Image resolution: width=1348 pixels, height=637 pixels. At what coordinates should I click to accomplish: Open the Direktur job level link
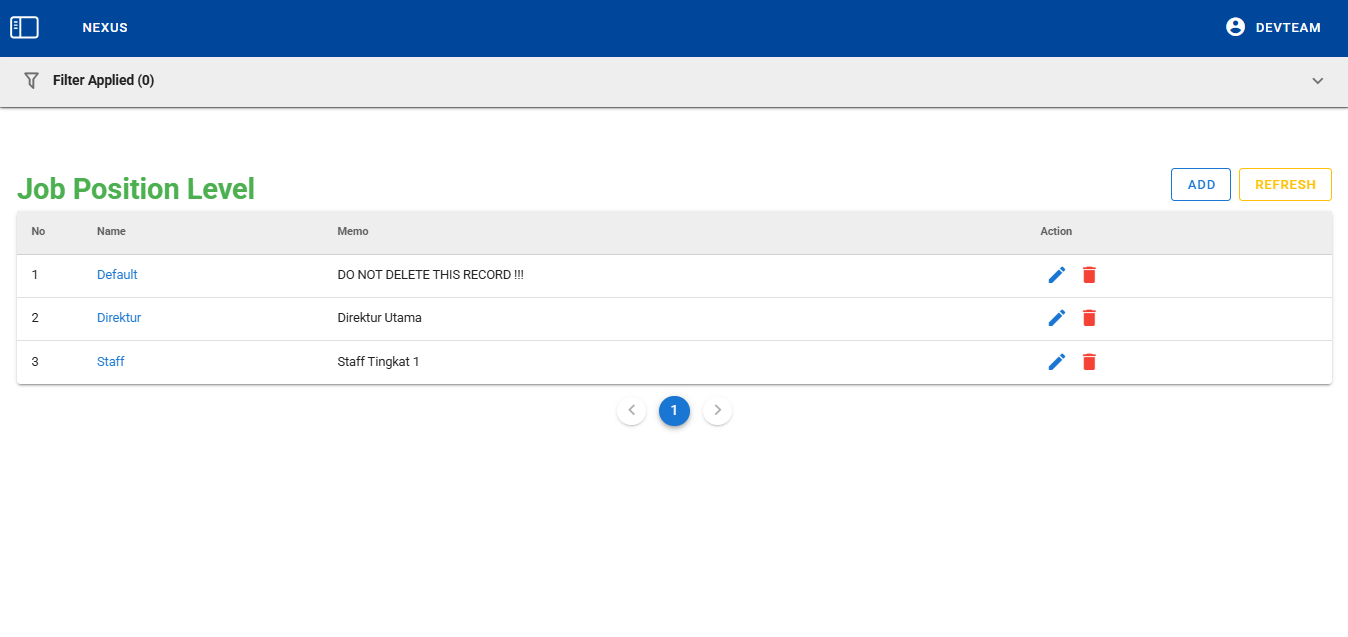click(119, 318)
